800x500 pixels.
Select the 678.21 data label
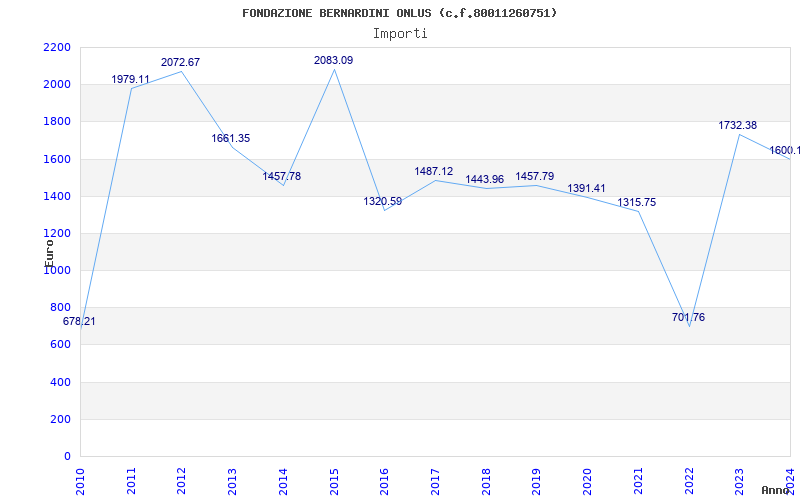79,321
